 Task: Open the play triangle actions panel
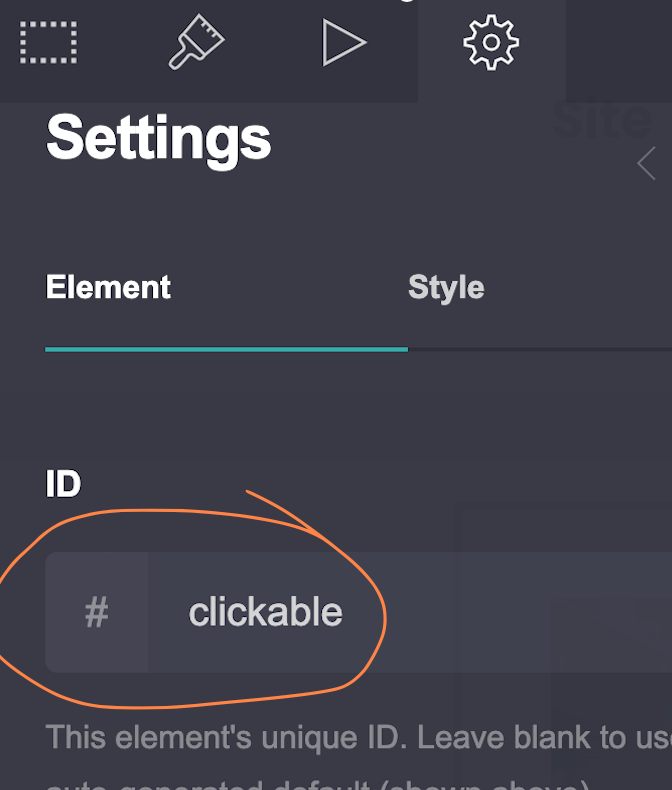coord(343,43)
